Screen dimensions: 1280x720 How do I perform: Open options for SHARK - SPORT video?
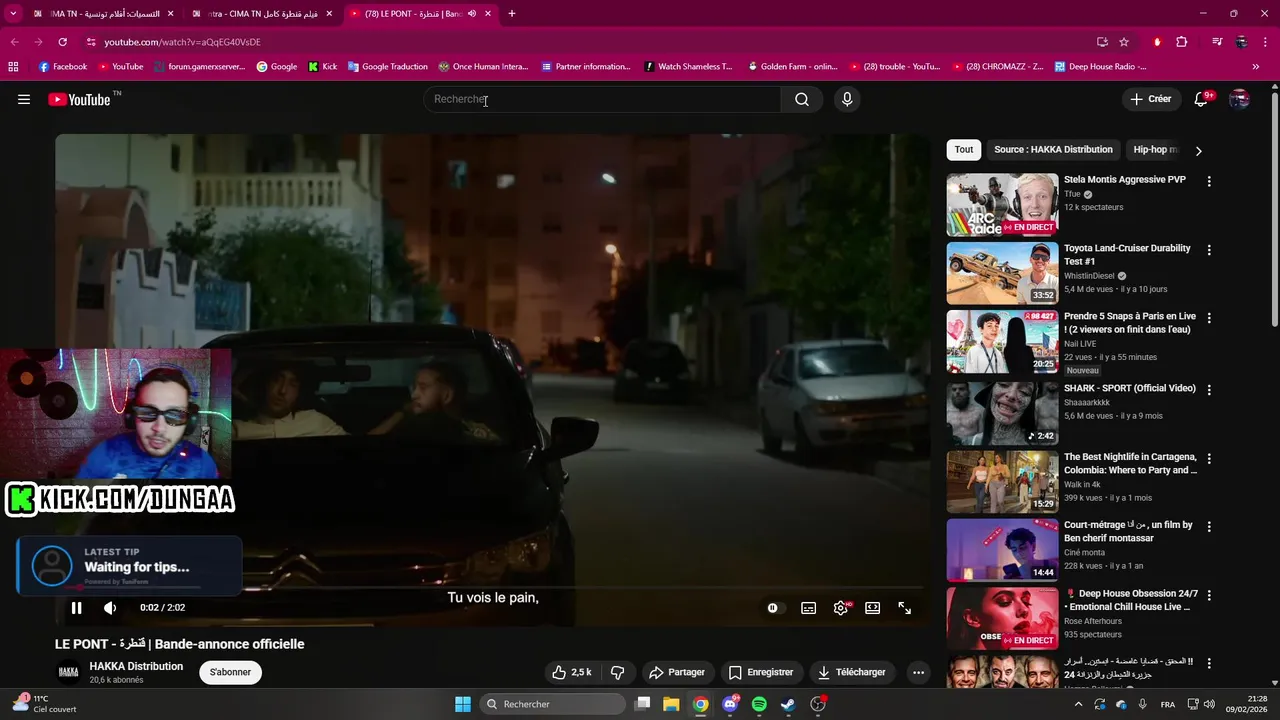[x=1209, y=390]
